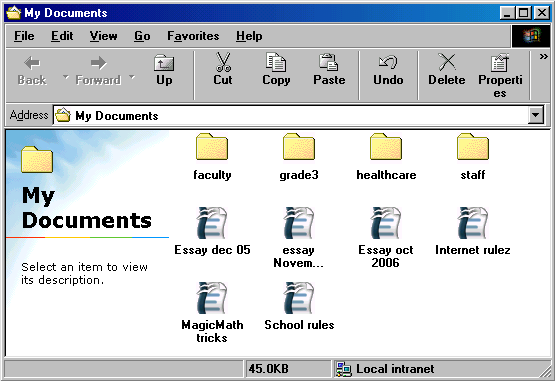The width and height of the screenshot is (555, 381).
Task: Click the Address label
Action: click(x=29, y=115)
